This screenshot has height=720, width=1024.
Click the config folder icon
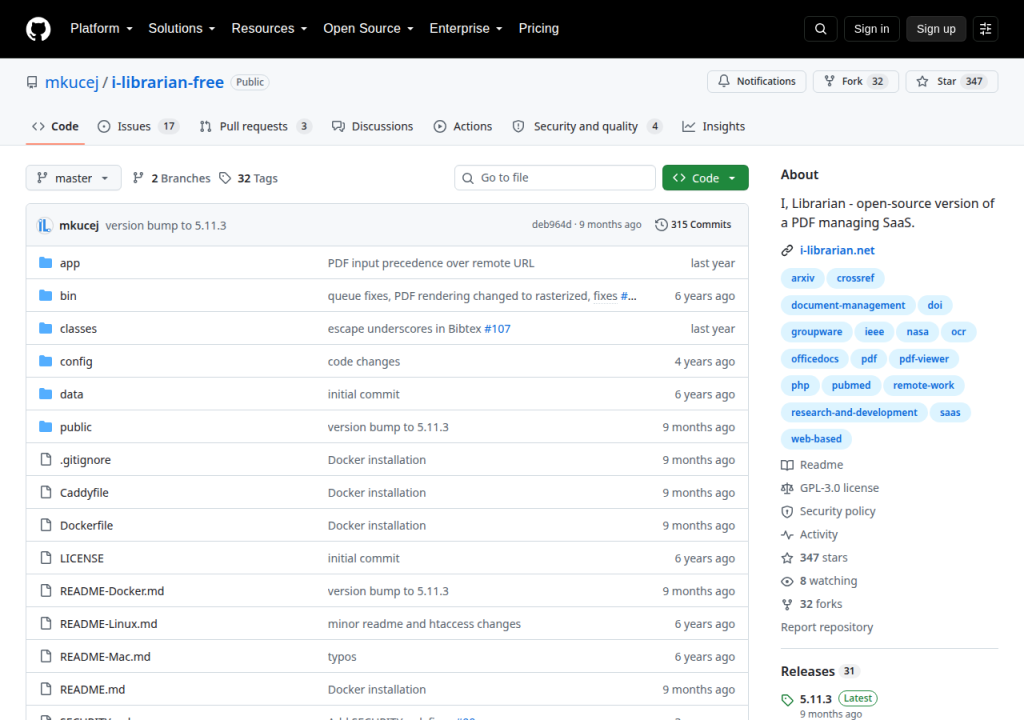[x=45, y=361]
